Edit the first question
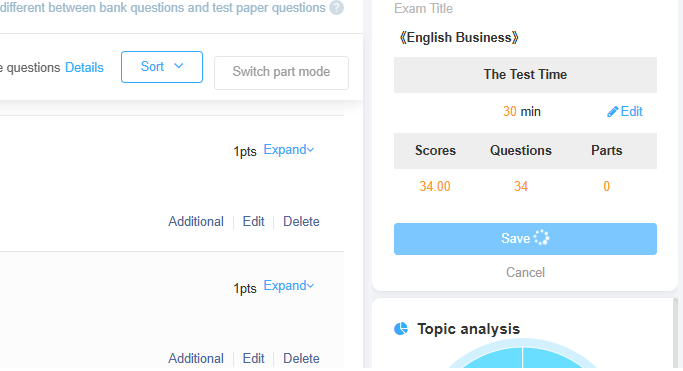683x371 pixels. [x=254, y=222]
